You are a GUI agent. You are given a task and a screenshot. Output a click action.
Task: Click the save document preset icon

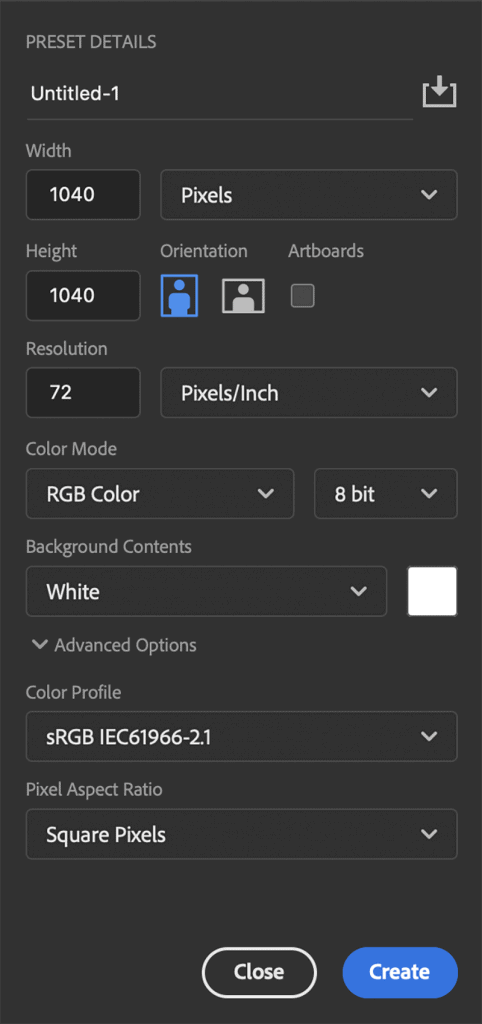point(439,91)
